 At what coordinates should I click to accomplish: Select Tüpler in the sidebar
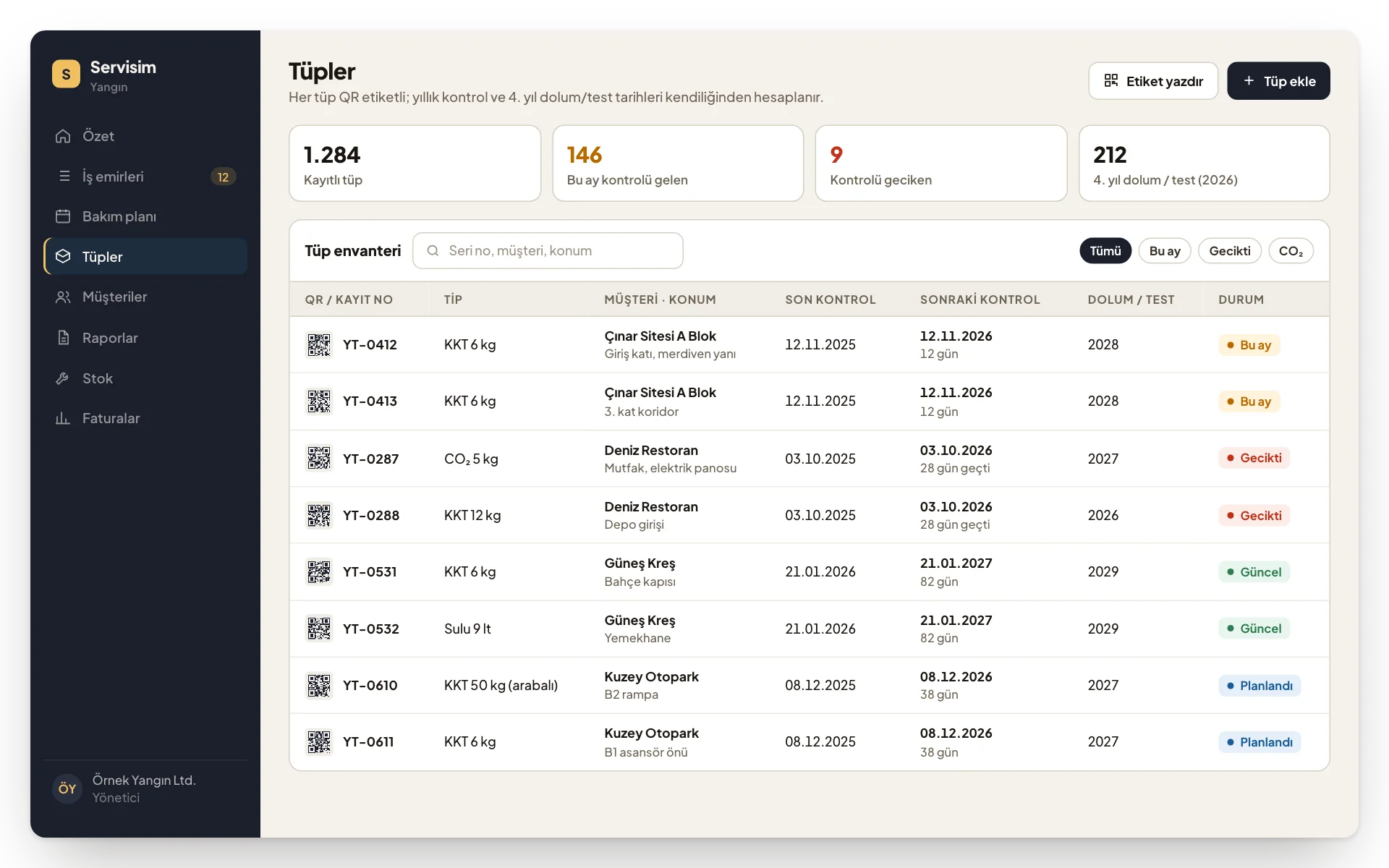click(x=145, y=257)
